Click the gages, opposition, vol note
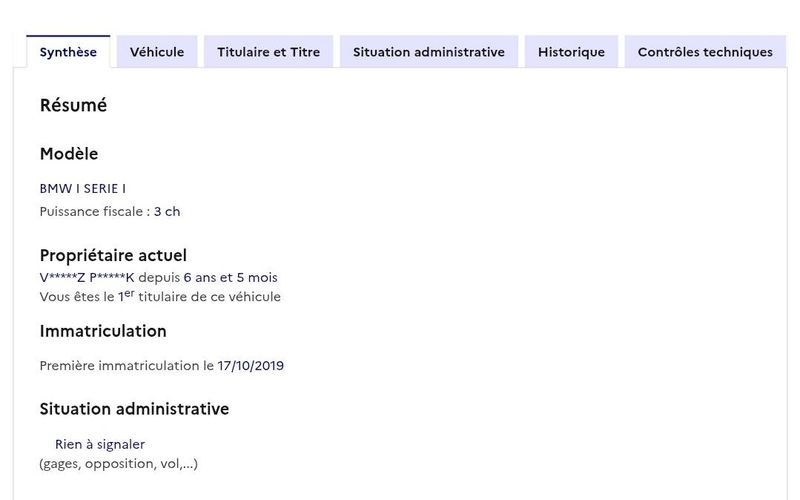Screen dimensions: 800x500 pyautogui.click(x=118, y=463)
